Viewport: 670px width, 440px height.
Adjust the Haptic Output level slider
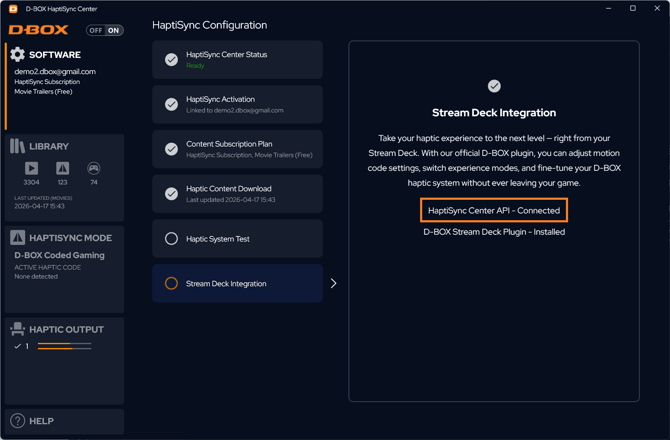tap(64, 346)
